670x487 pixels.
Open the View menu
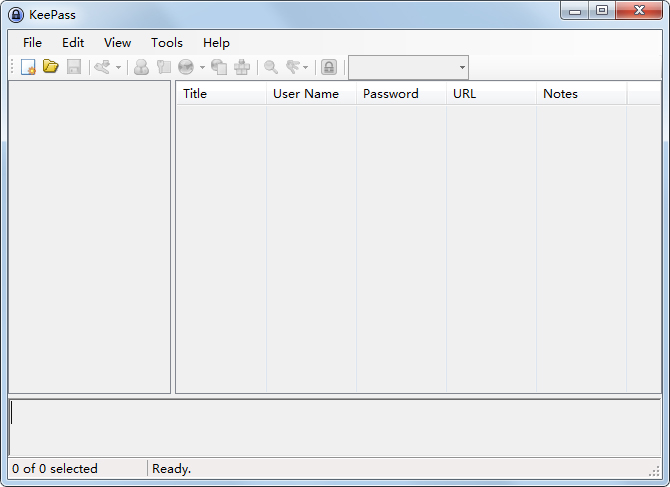118,43
